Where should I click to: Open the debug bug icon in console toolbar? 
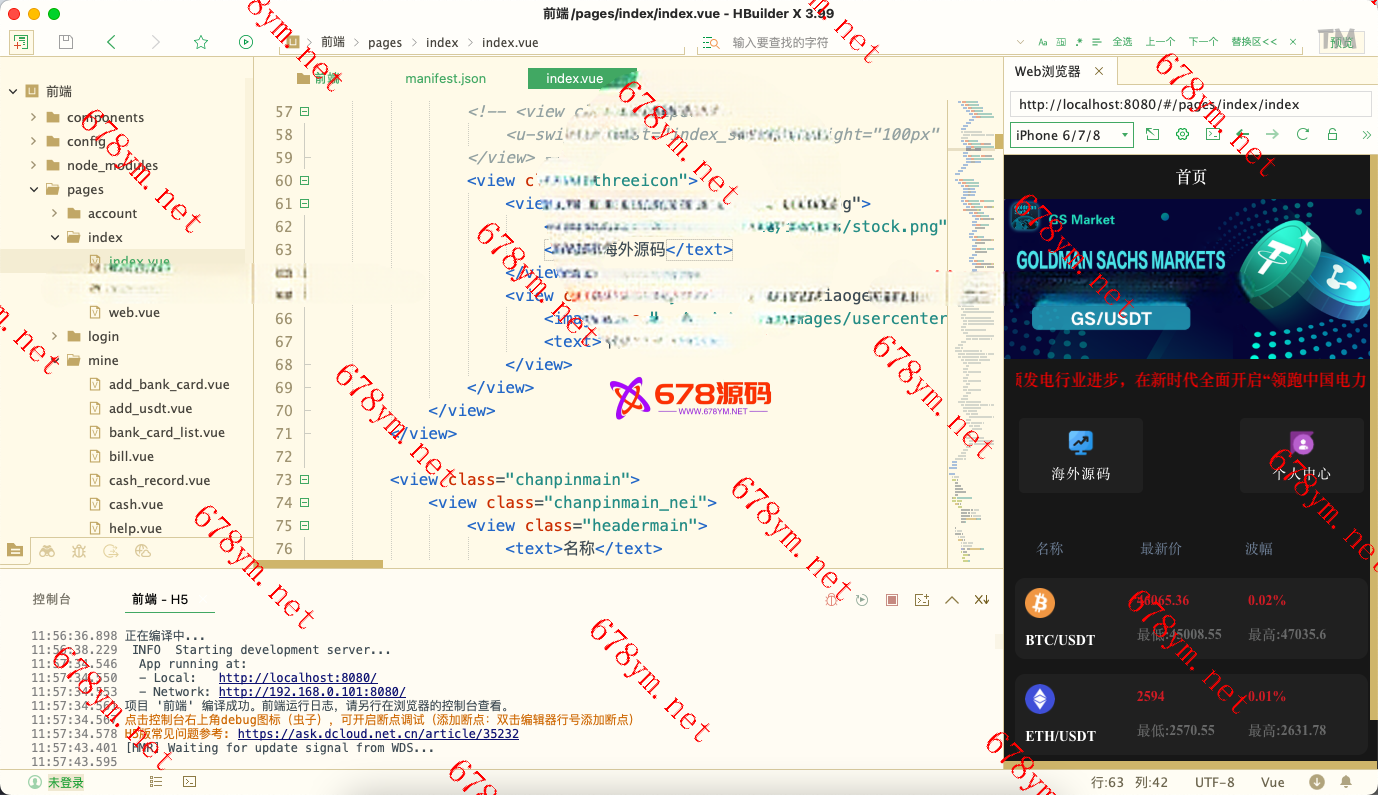(832, 598)
